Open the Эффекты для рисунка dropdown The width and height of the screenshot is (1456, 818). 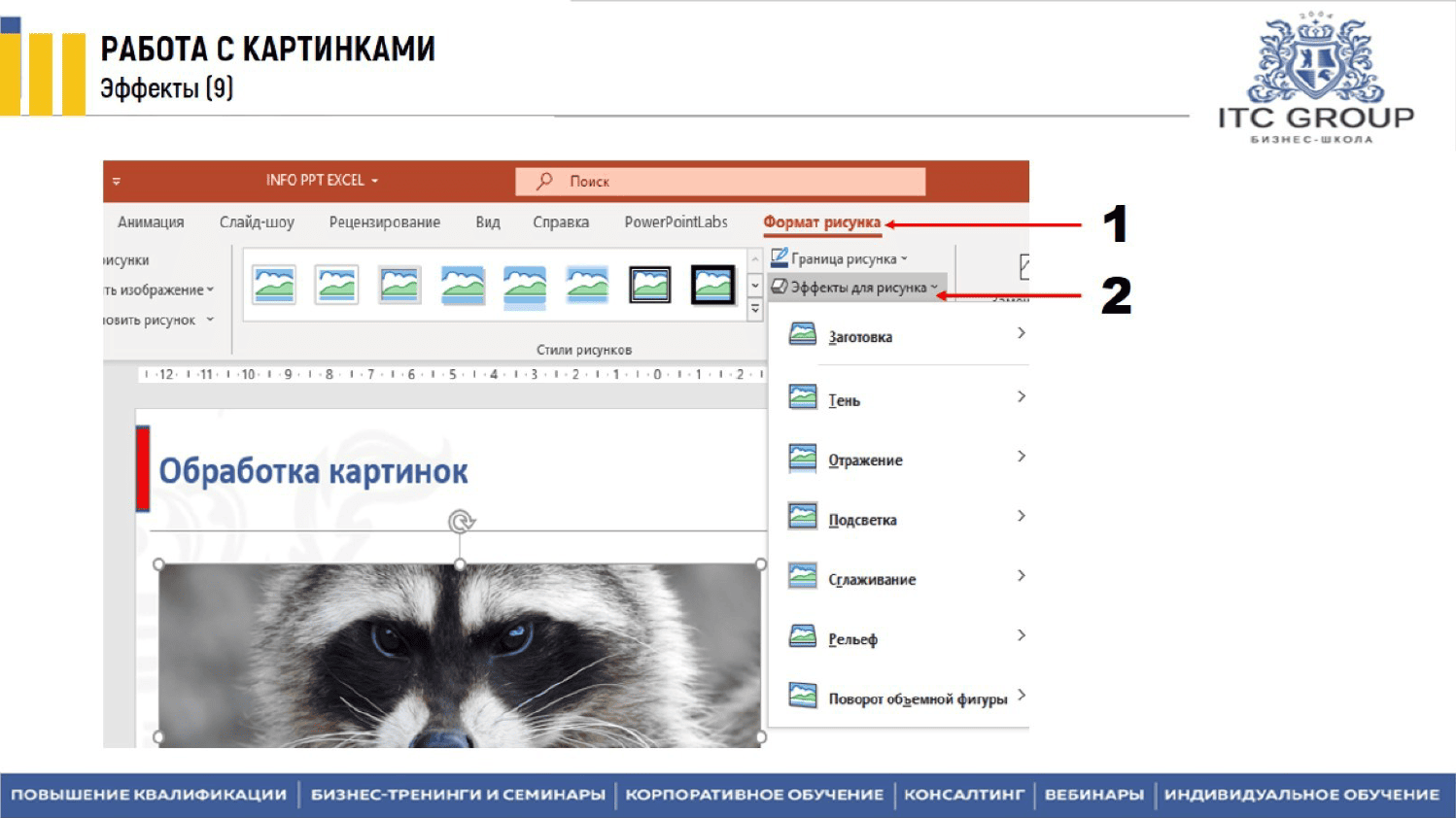coord(855,288)
